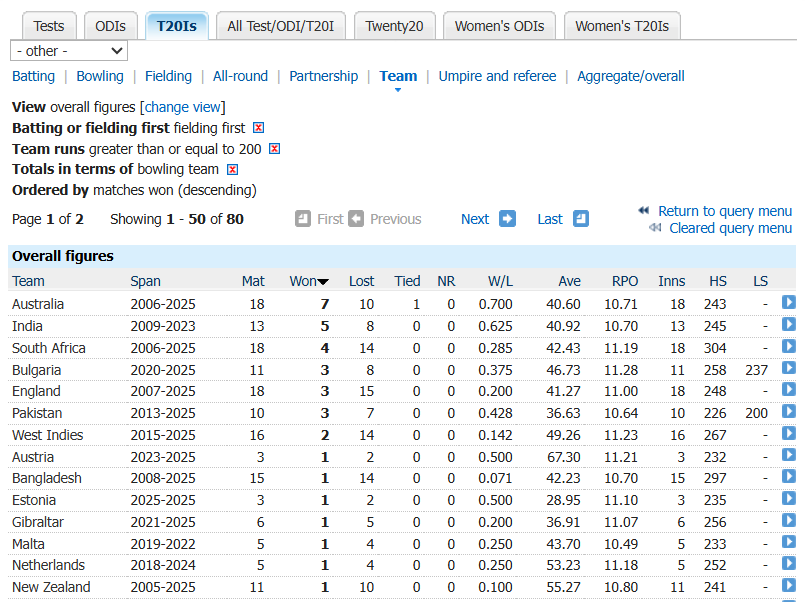
Task: Open Malta row detail arrow
Action: pyautogui.click(x=789, y=542)
